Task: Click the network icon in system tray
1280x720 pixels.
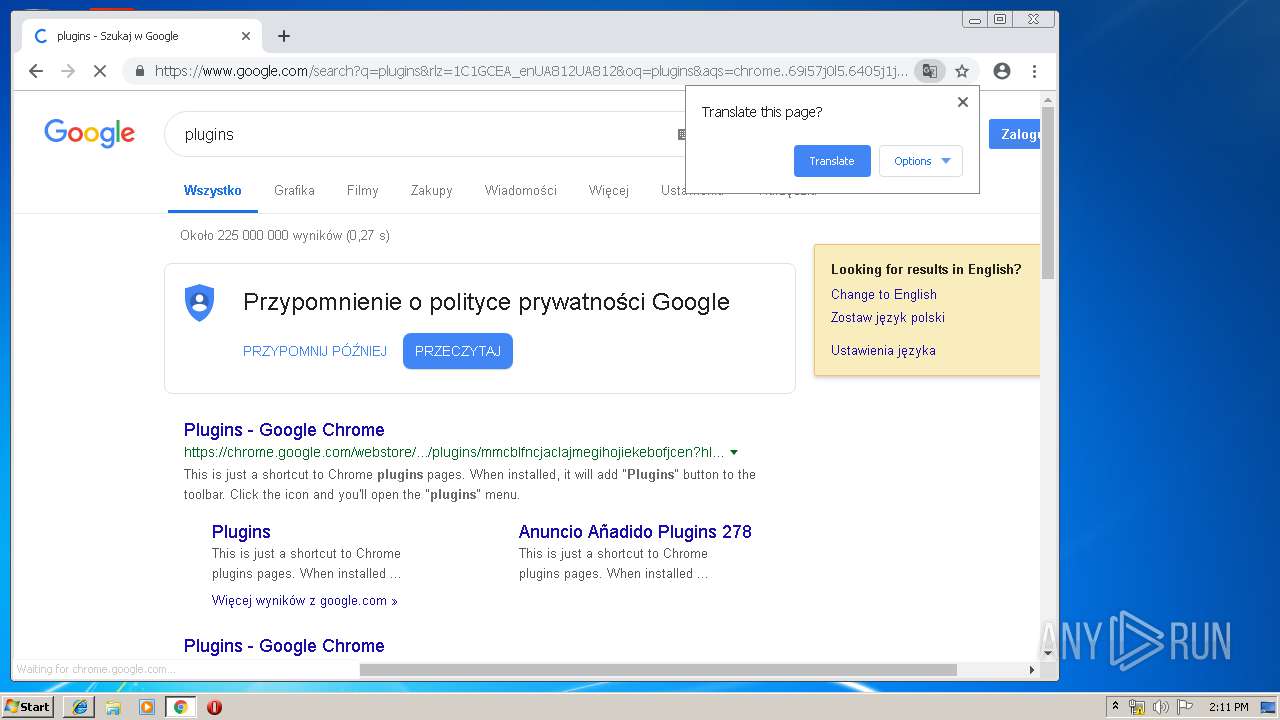Action: [x=1137, y=707]
